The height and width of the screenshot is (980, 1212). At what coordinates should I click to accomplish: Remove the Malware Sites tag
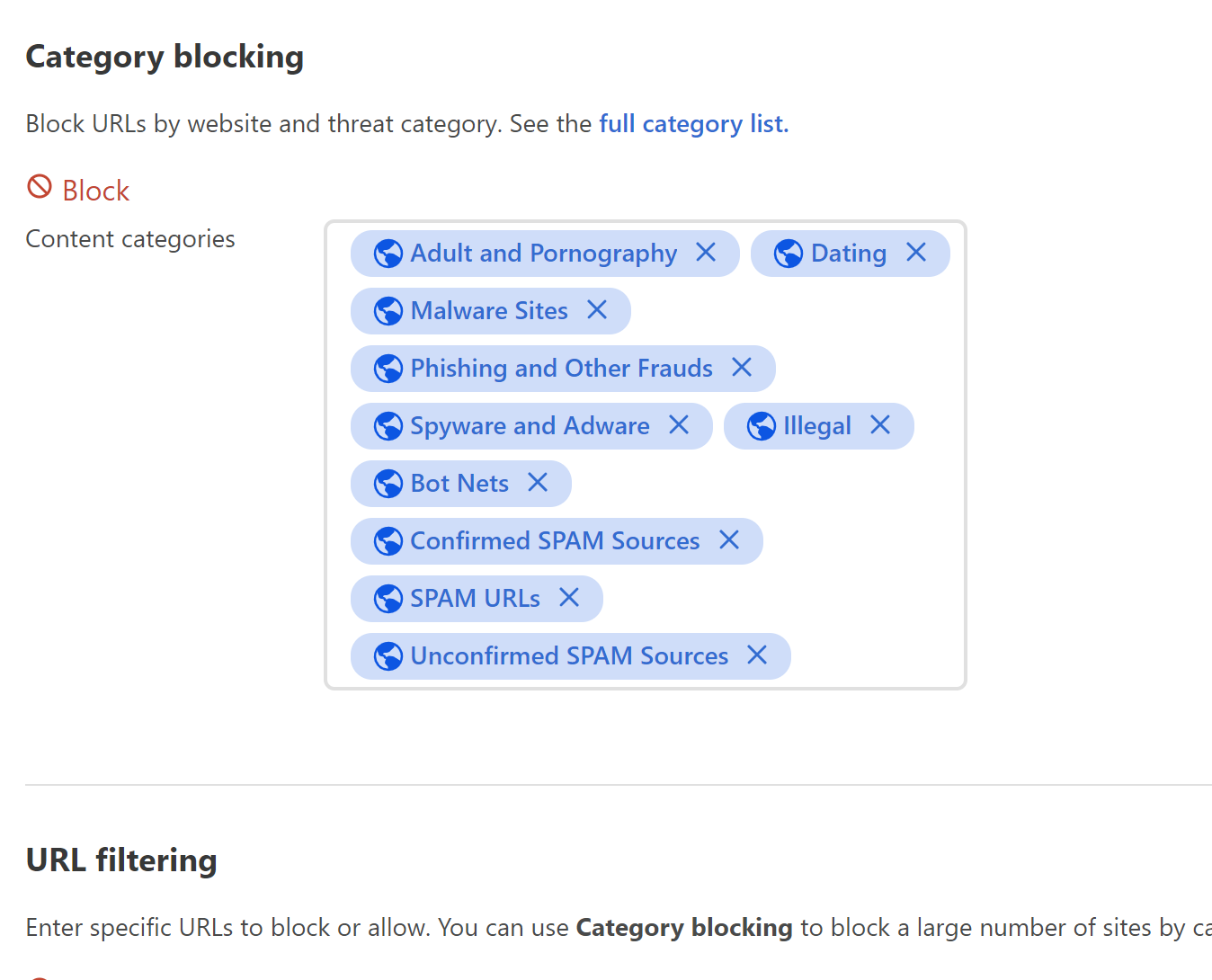[x=597, y=310]
